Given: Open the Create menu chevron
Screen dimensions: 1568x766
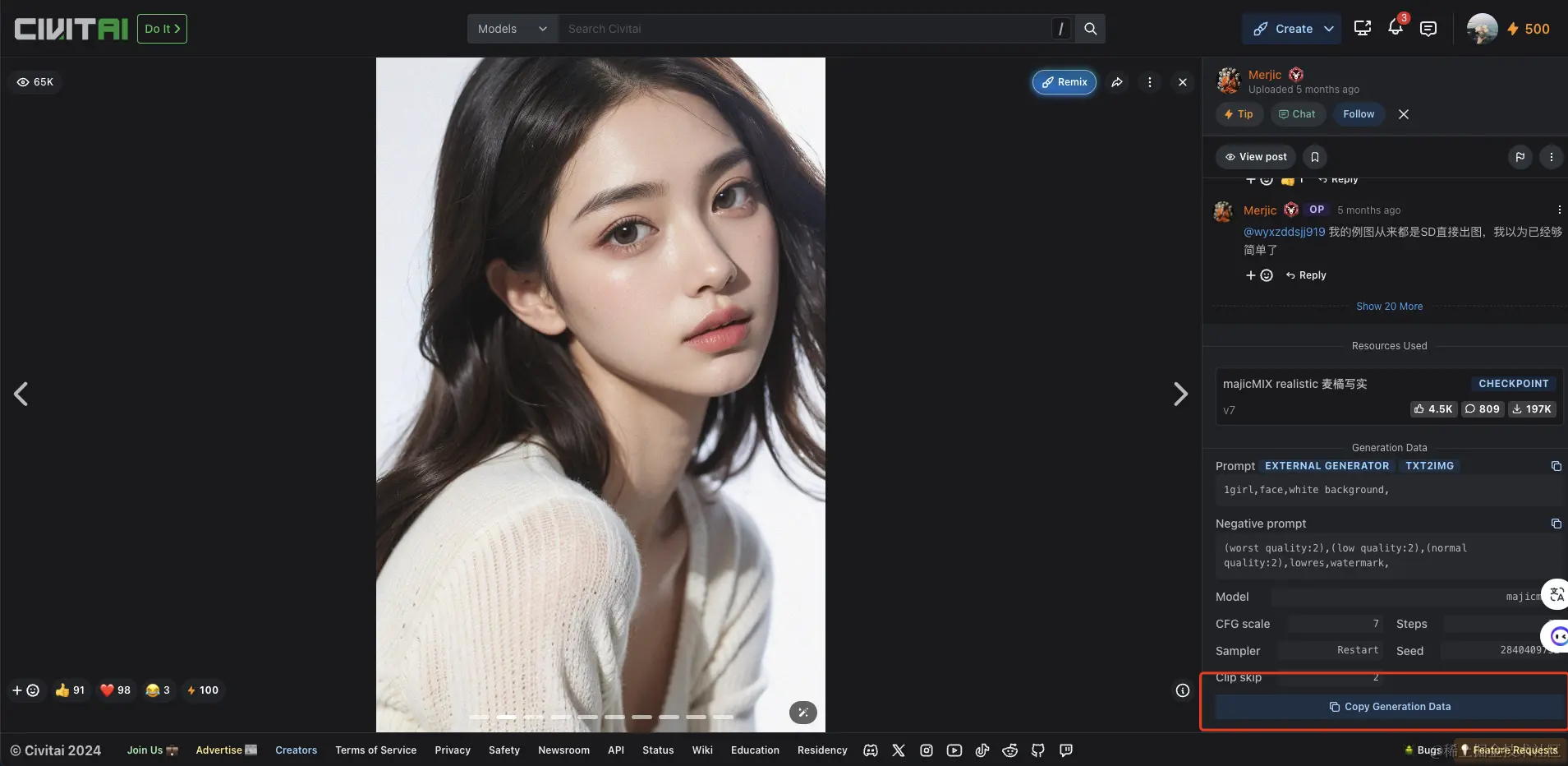Looking at the screenshot, I should (1329, 28).
